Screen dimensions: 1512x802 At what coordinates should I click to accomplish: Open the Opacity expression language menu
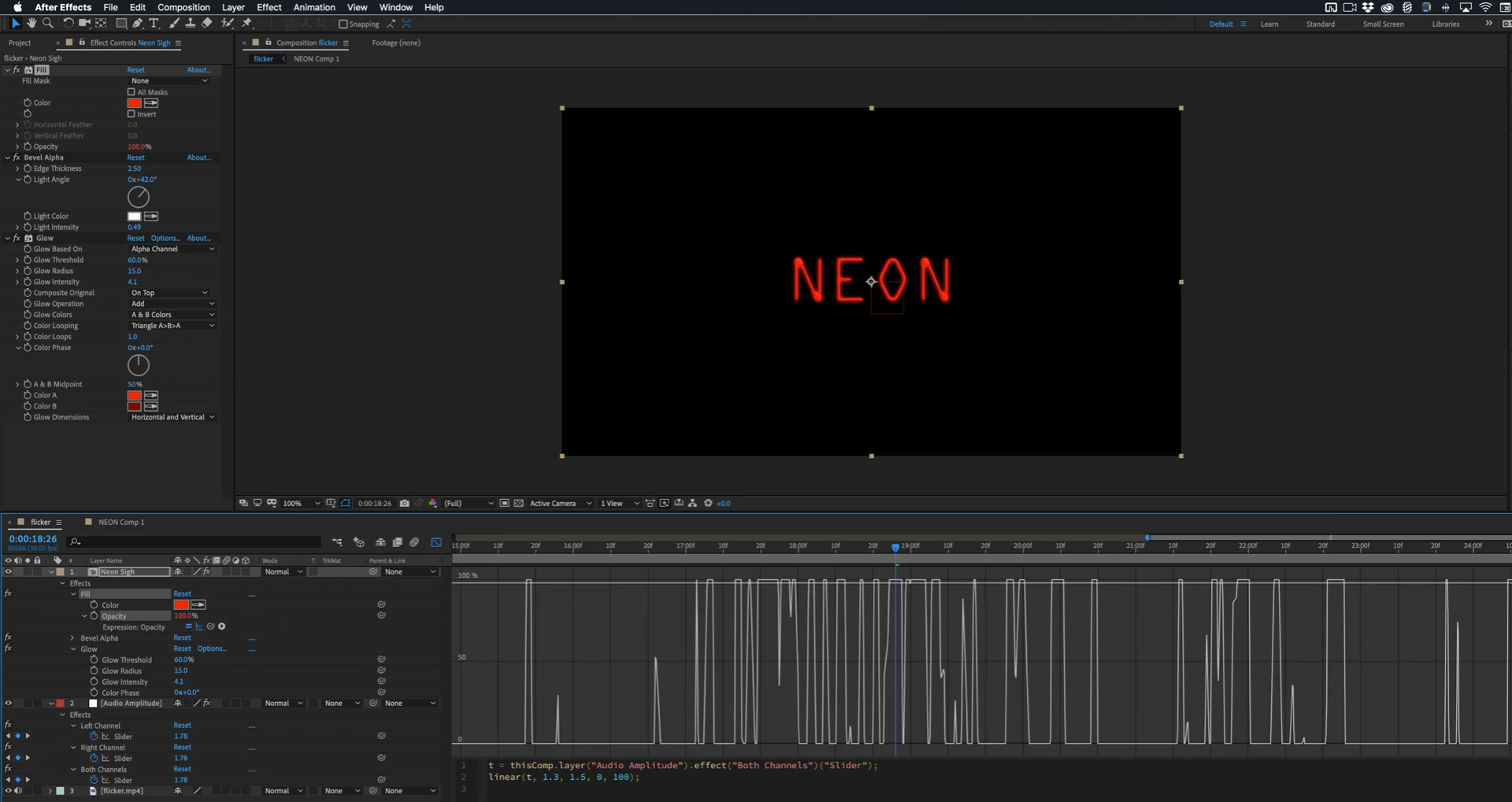pos(222,627)
